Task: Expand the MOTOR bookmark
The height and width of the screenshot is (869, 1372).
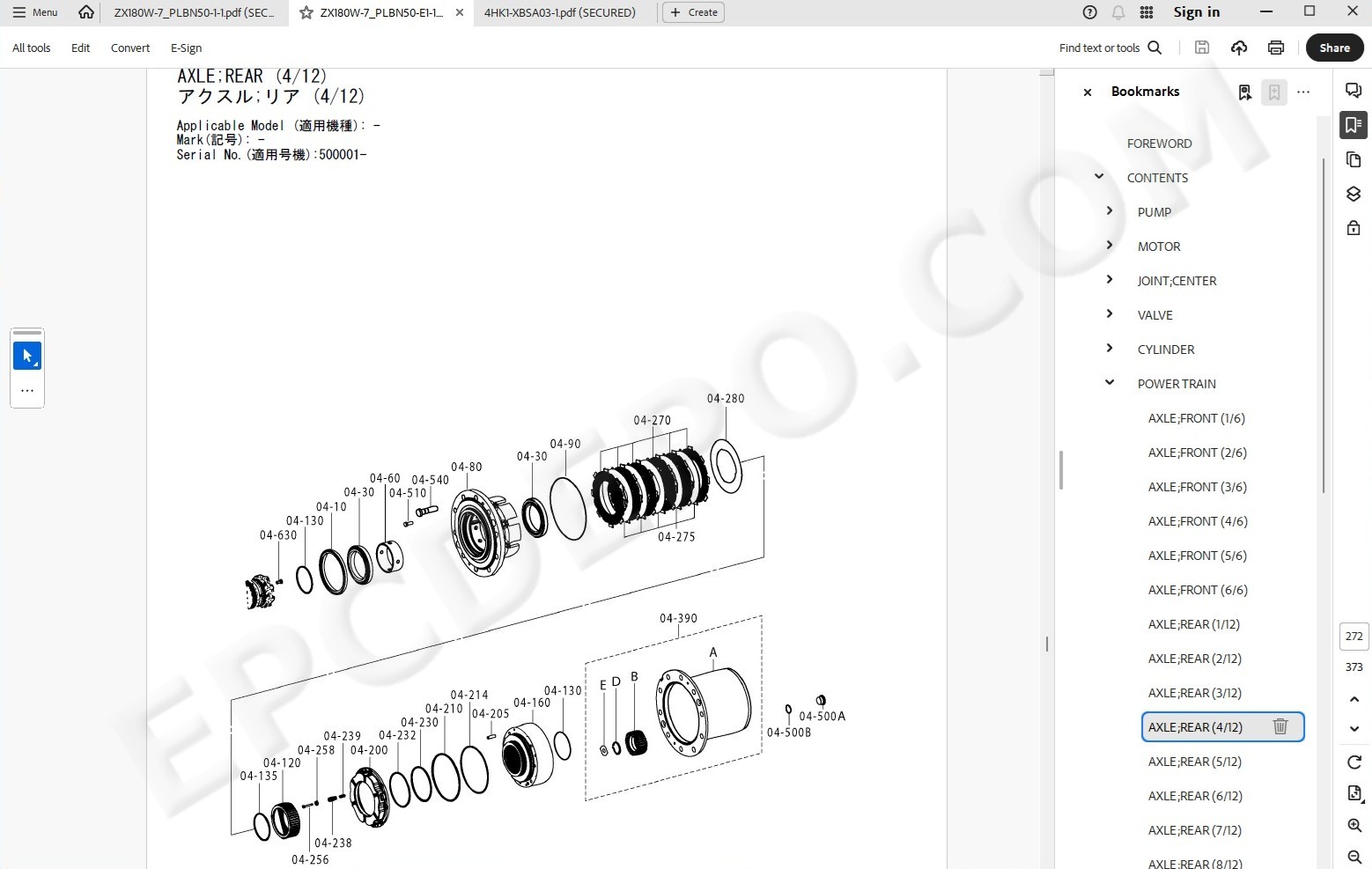Action: click(x=1110, y=246)
